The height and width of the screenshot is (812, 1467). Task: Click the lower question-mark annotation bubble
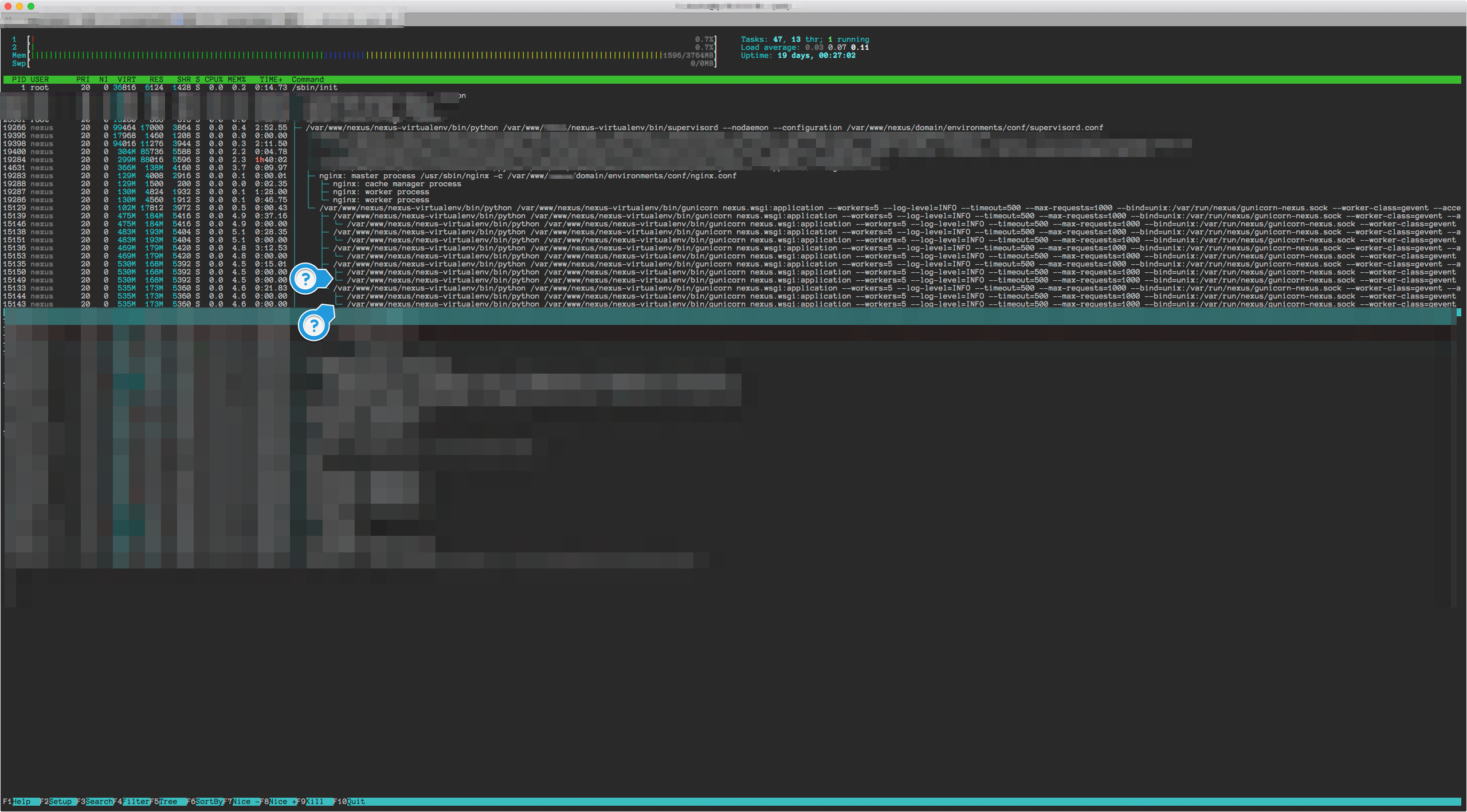313,325
